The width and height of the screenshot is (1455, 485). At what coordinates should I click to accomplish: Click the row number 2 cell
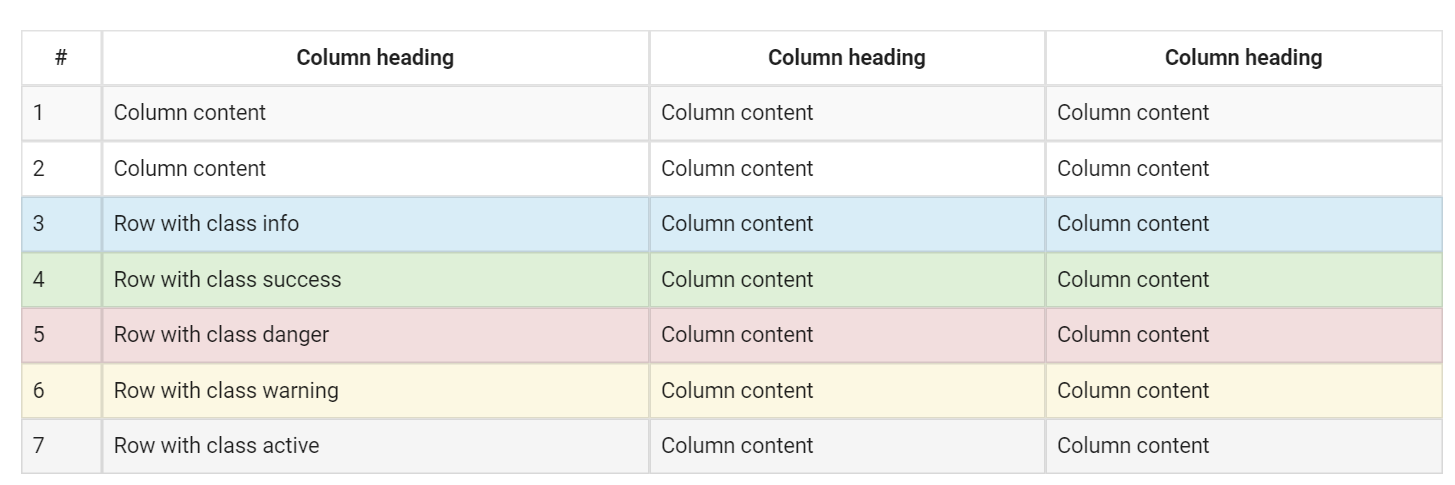[x=61, y=169]
